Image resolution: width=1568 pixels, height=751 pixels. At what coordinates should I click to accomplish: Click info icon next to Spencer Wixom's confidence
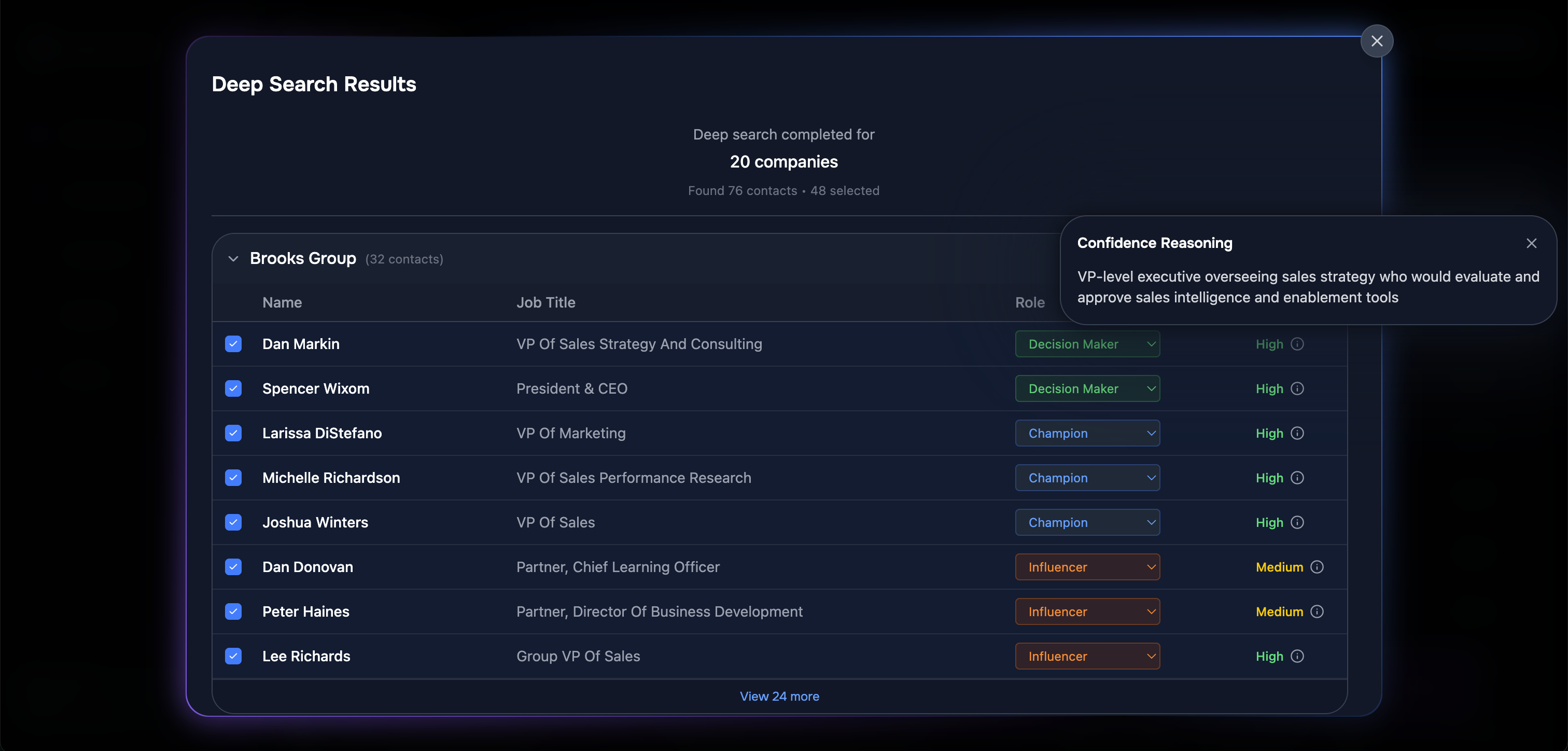pyautogui.click(x=1297, y=388)
